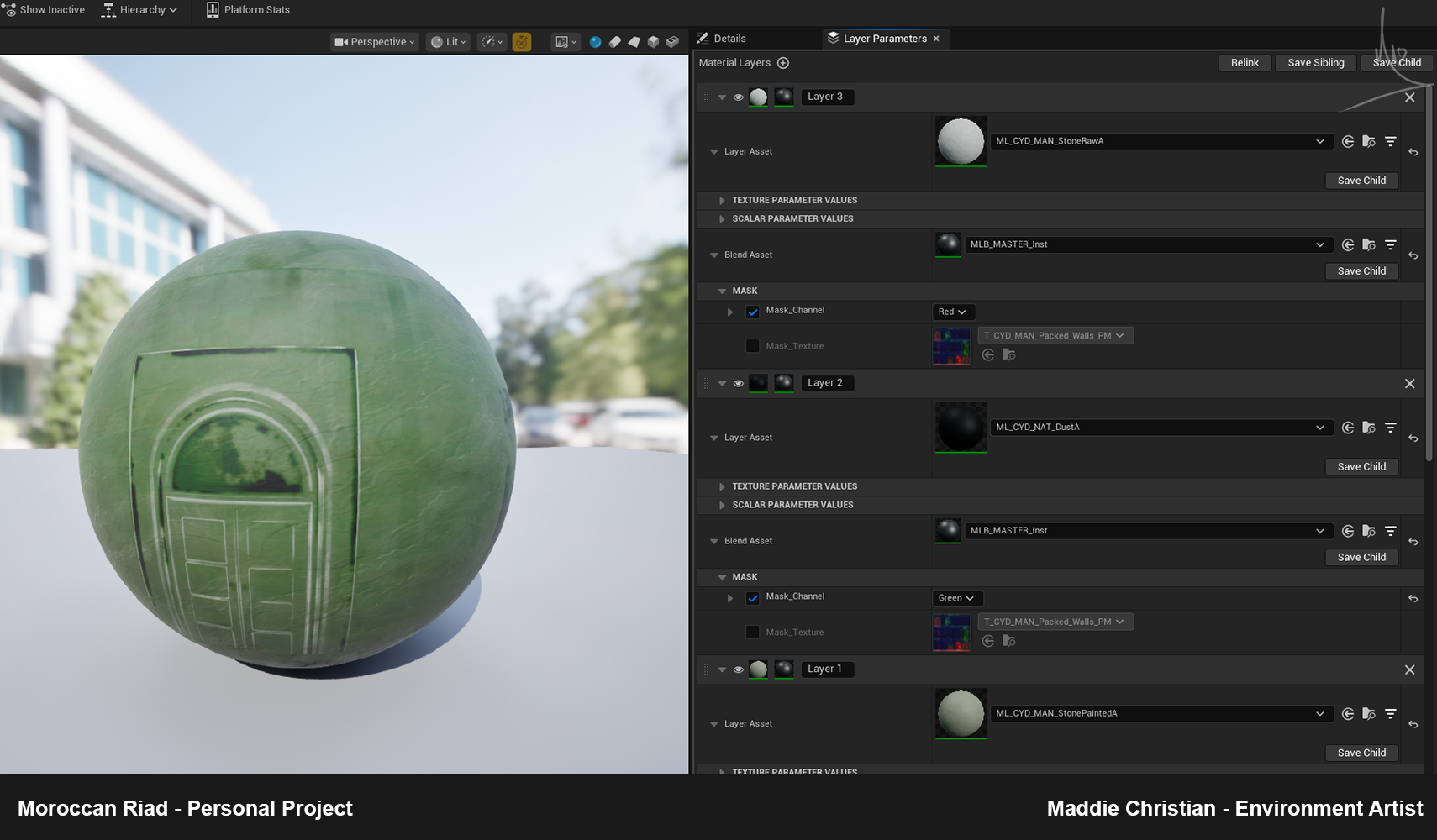1437x840 pixels.
Task: Expand Layer 3 Scalar Parameter Values
Action: pyautogui.click(x=722, y=219)
